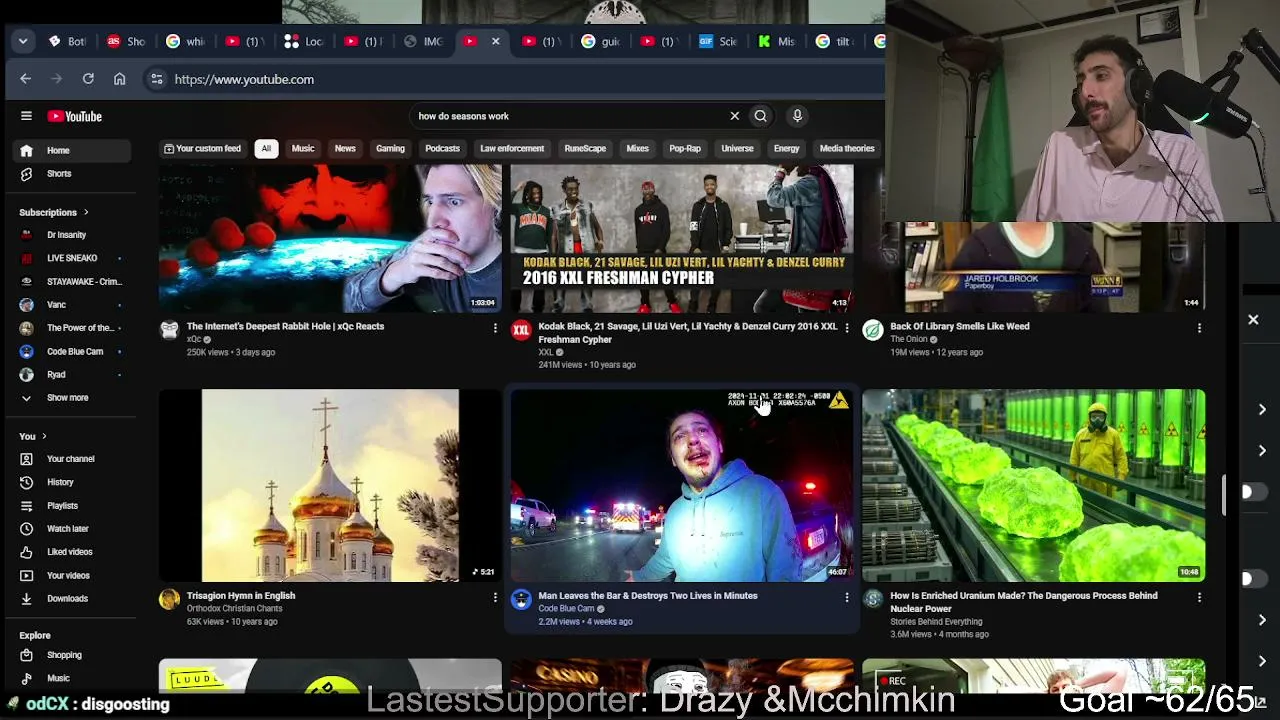Play the golden-domed church video thumbnail
This screenshot has height=720, width=1280.
330,485
